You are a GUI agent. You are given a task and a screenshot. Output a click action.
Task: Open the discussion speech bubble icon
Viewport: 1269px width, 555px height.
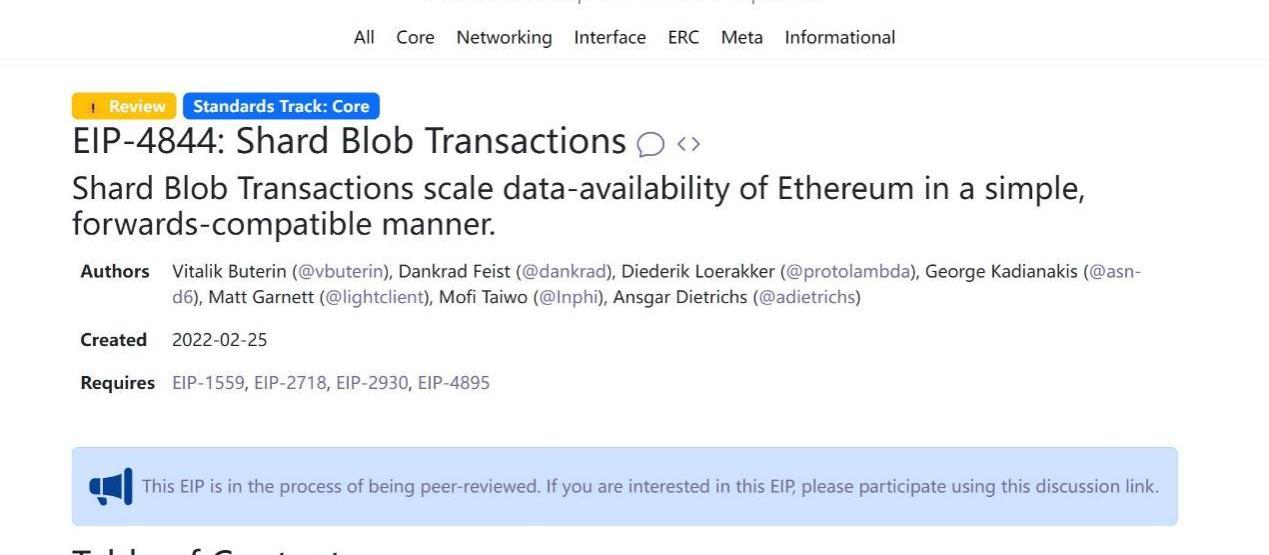coord(650,145)
